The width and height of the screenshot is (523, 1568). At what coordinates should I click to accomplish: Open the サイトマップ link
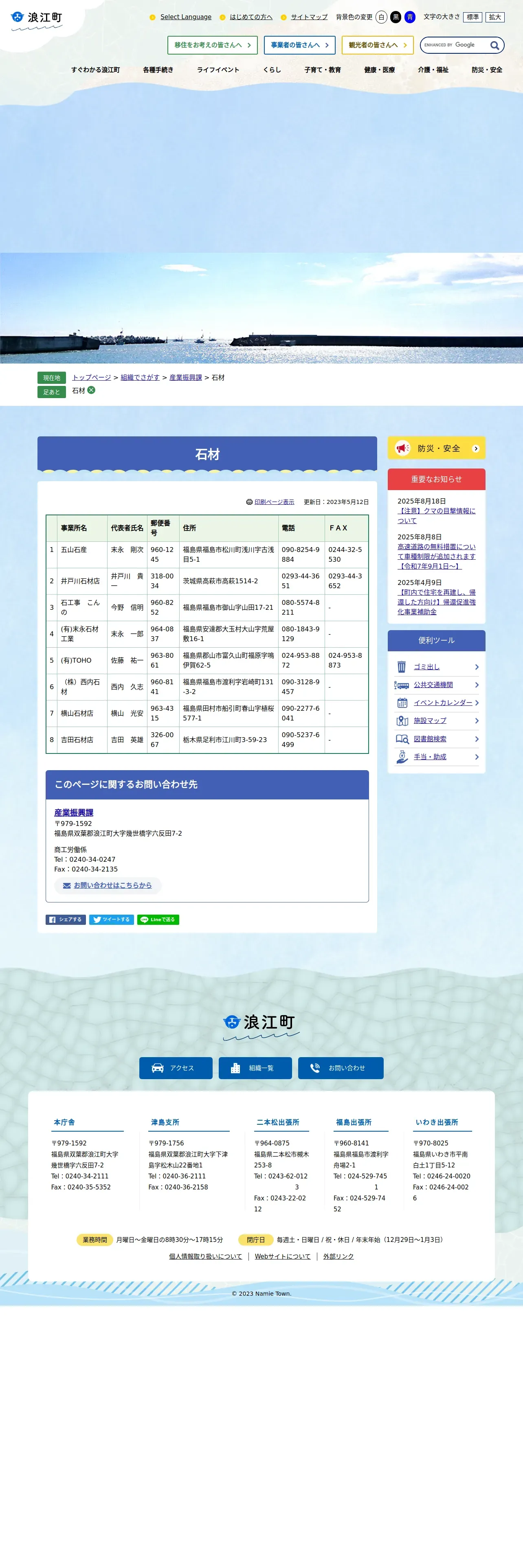309,17
